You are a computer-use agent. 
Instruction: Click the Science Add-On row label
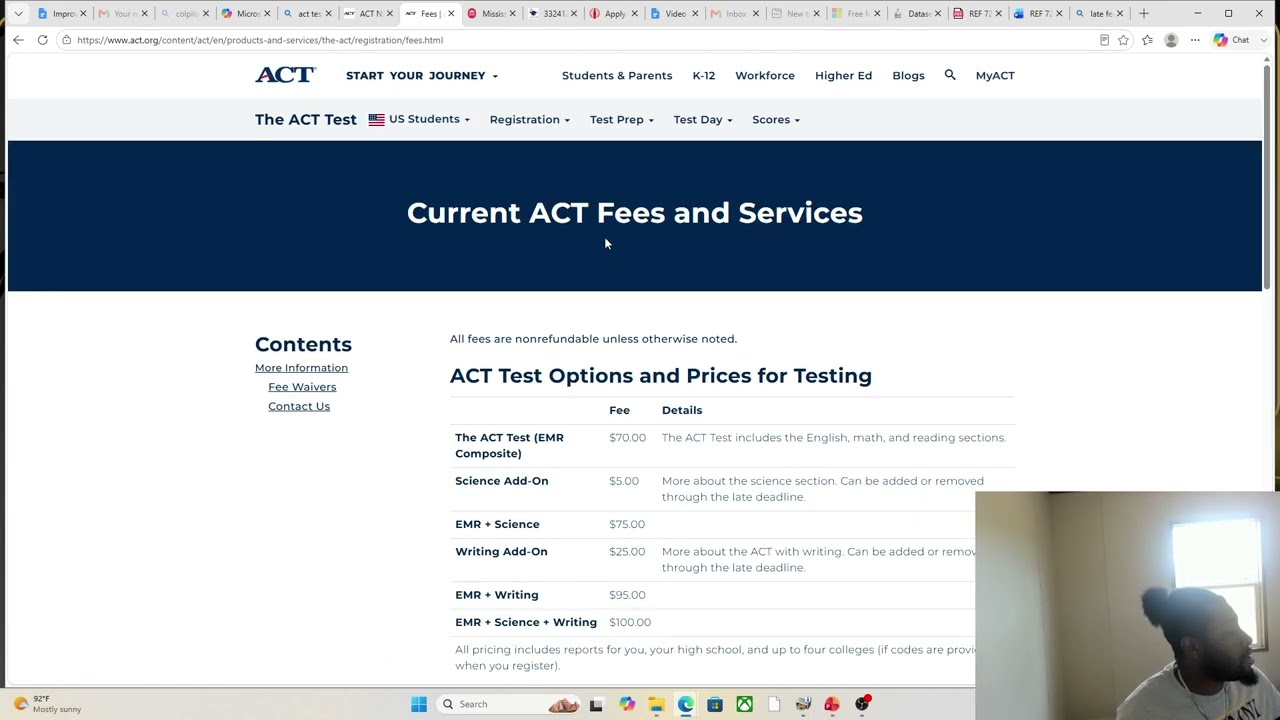[502, 481]
